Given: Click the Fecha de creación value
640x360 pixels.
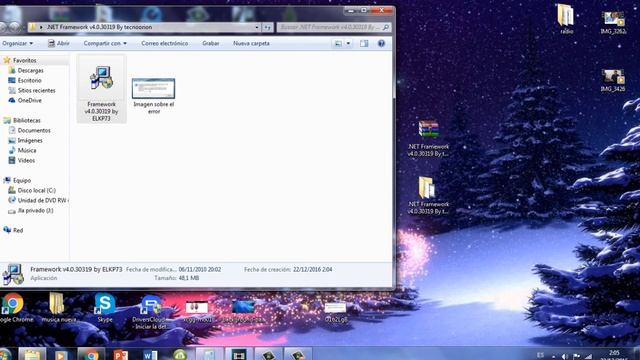Looking at the screenshot, I should point(312,269).
